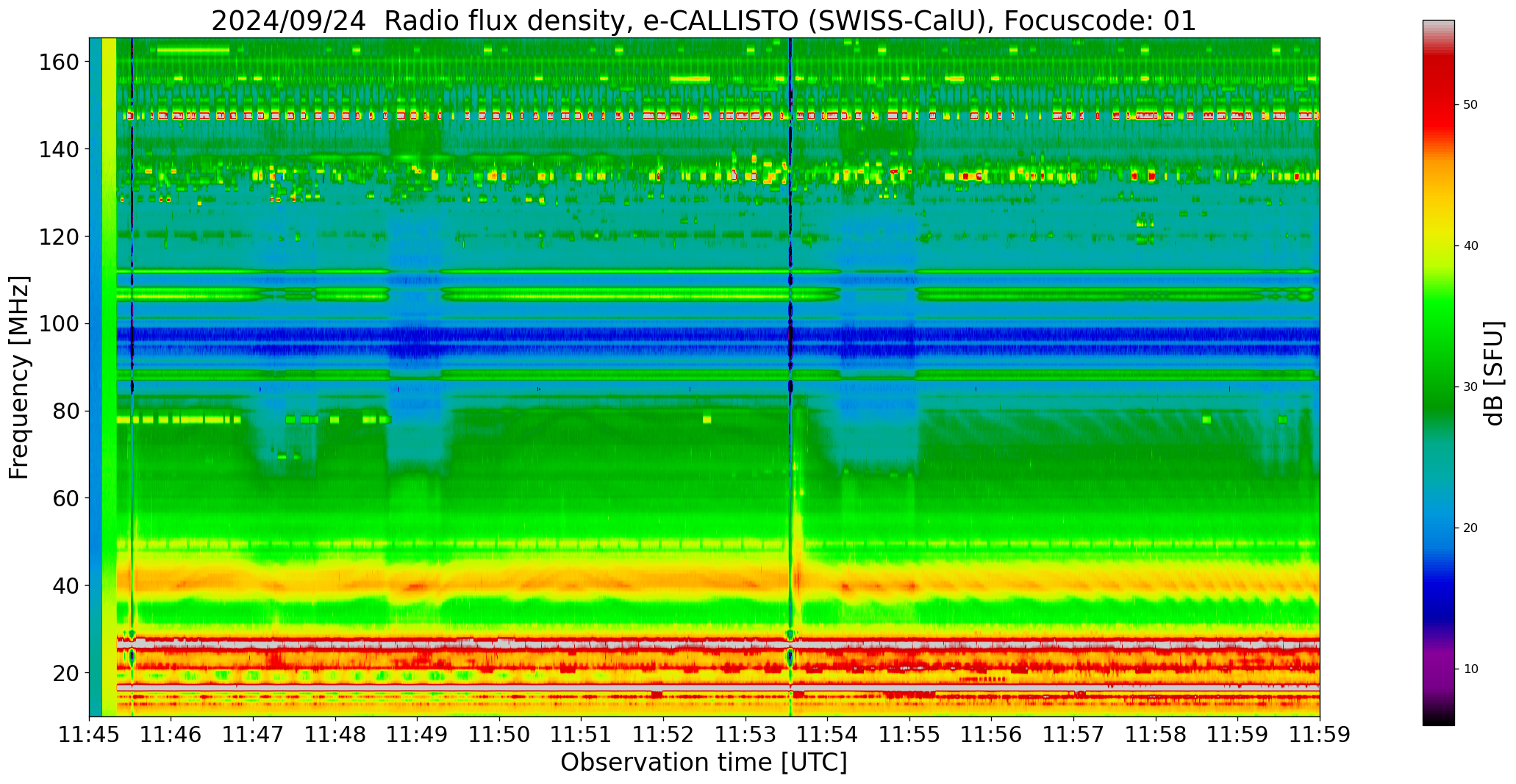Click the plot title showing date 2024/09/24
Image resolution: width=1516 pixels, height=784 pixels.
704,21
